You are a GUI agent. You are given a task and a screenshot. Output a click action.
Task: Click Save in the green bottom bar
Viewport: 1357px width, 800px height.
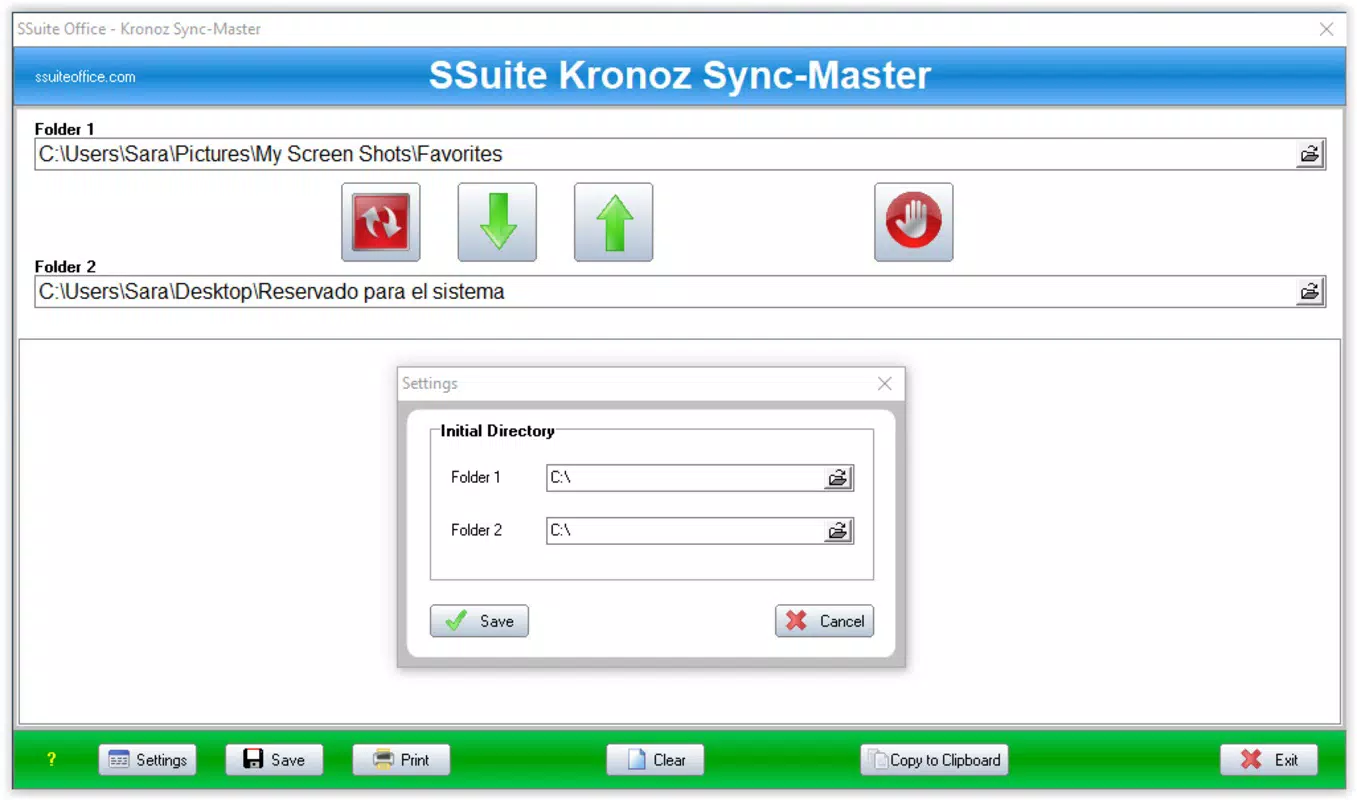[x=274, y=760]
